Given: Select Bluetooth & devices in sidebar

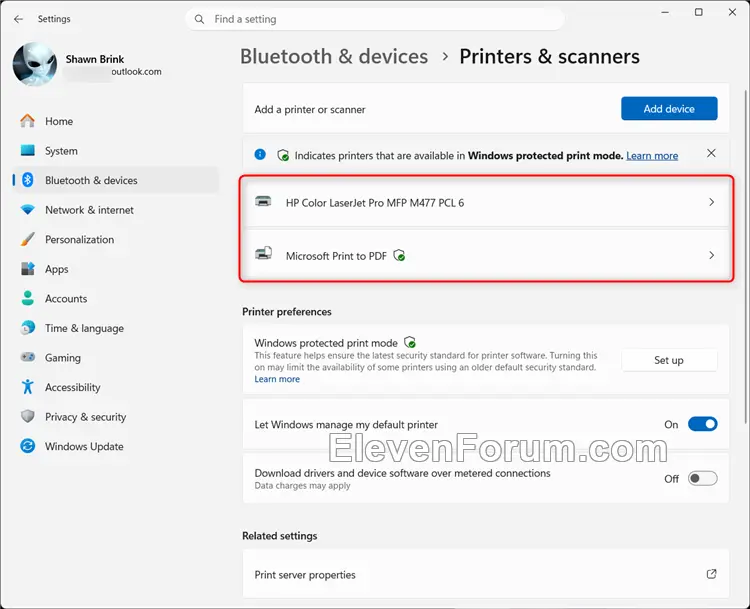Looking at the screenshot, I should pyautogui.click(x=115, y=180).
